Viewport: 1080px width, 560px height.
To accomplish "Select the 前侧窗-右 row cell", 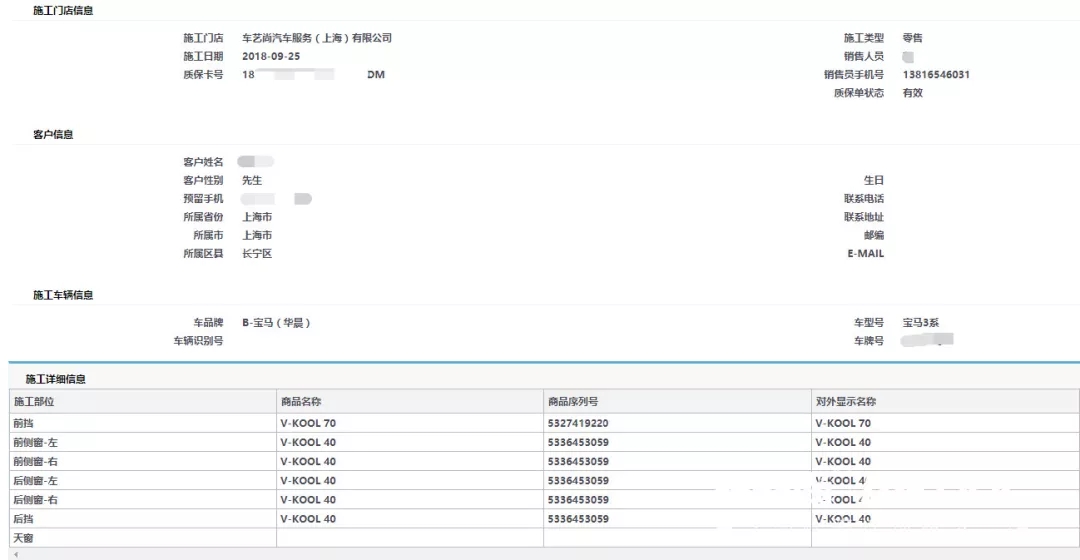I will click(36, 462).
